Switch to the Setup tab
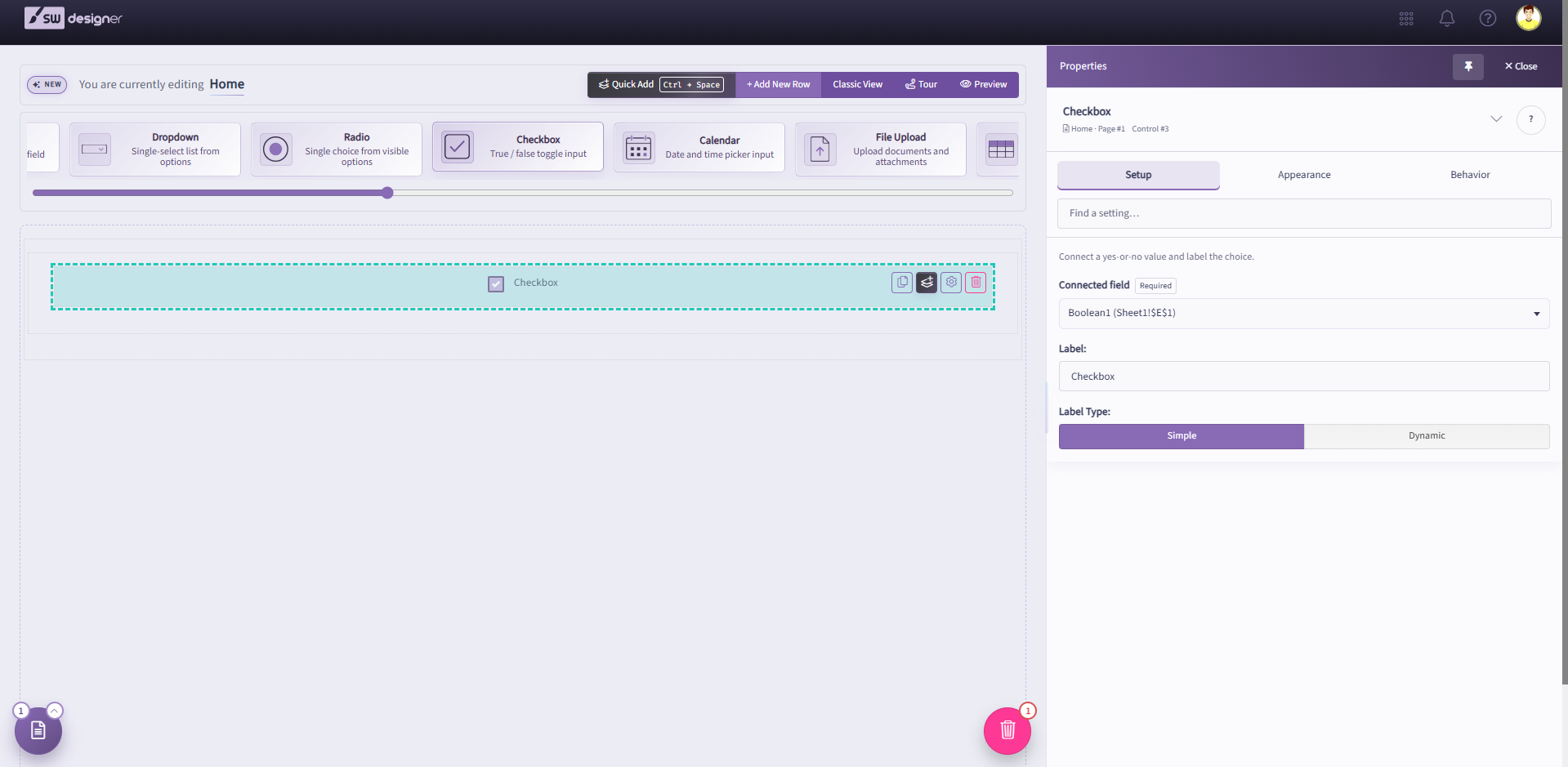The width and height of the screenshot is (1568, 767). click(1138, 175)
